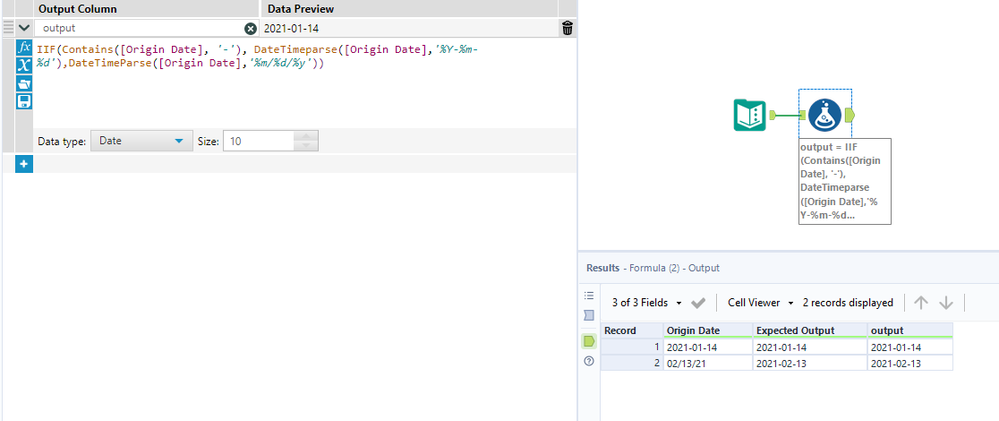Collapse the output expression chevron
The width and height of the screenshot is (999, 421).
pos(24,28)
